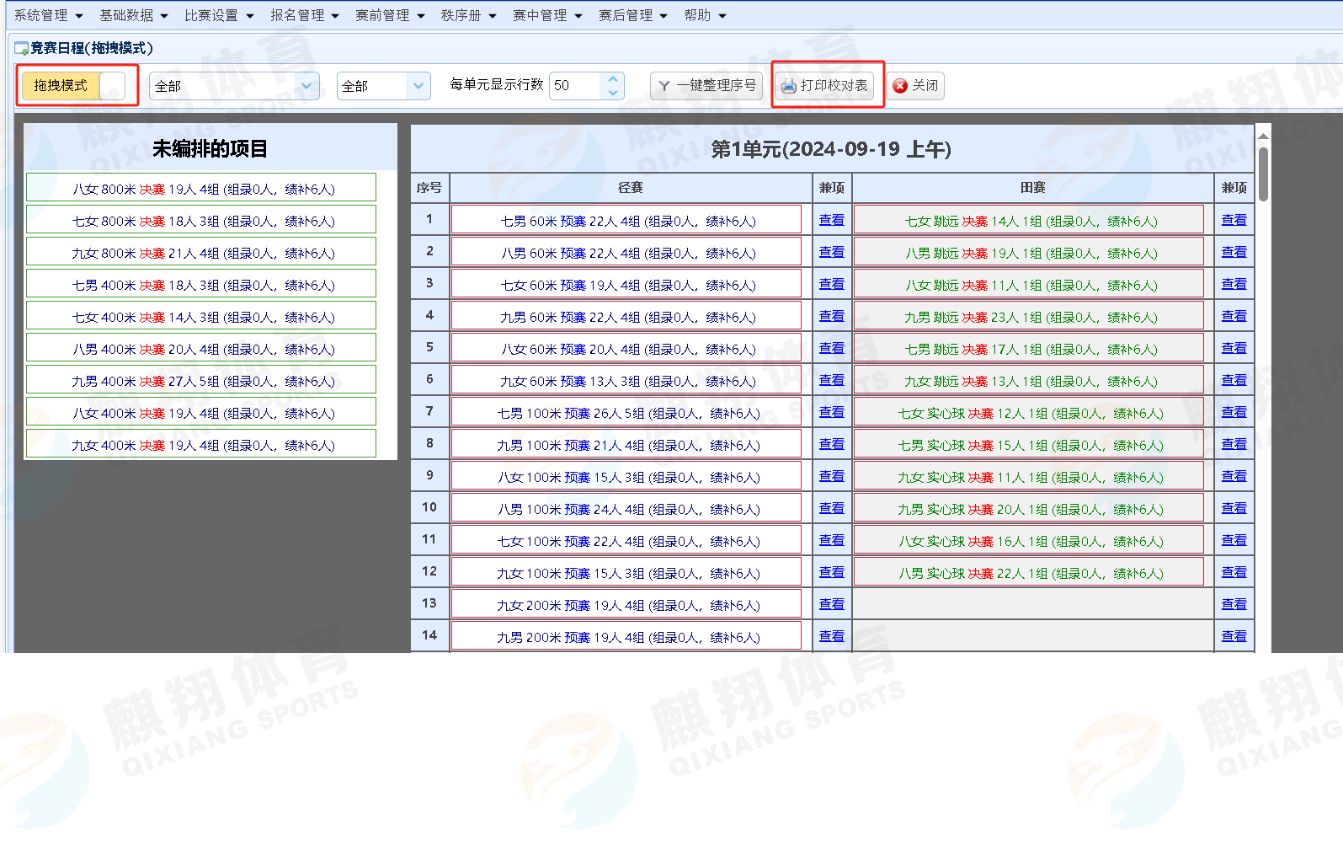Expand the second 全部 dropdown
Viewport: 1343px width, 861px height.
coord(418,86)
